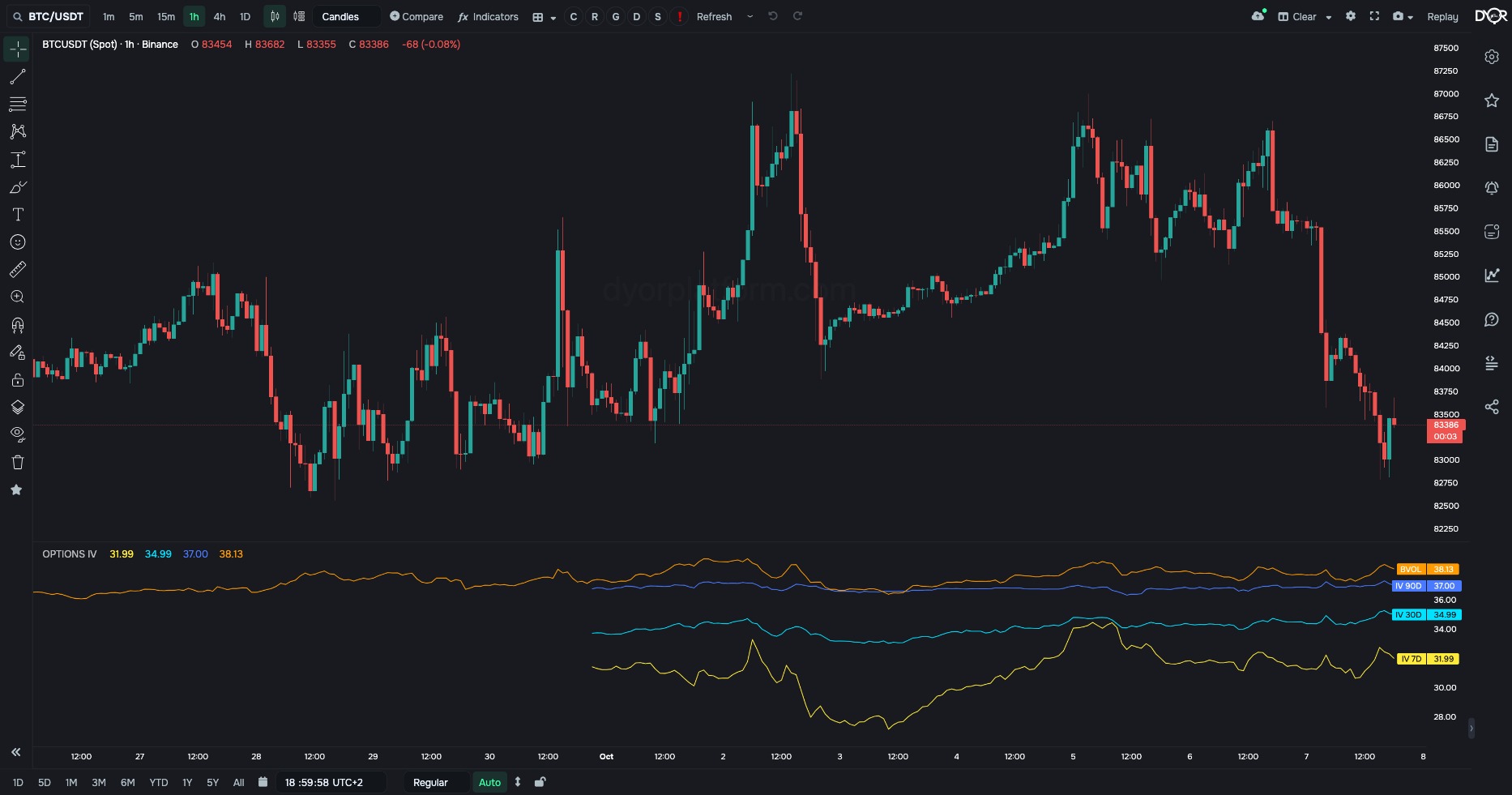This screenshot has height=795, width=1512.
Task: Delete drawings with trash icon
Action: [x=17, y=462]
